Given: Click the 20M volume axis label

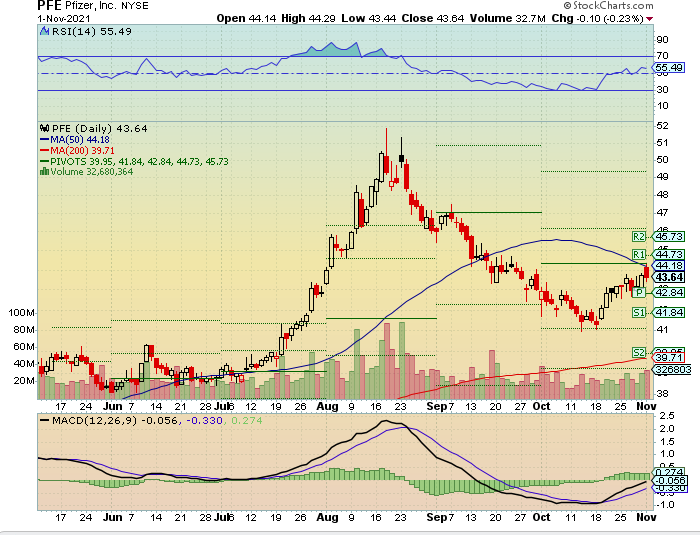Looking at the screenshot, I should (x=24, y=381).
